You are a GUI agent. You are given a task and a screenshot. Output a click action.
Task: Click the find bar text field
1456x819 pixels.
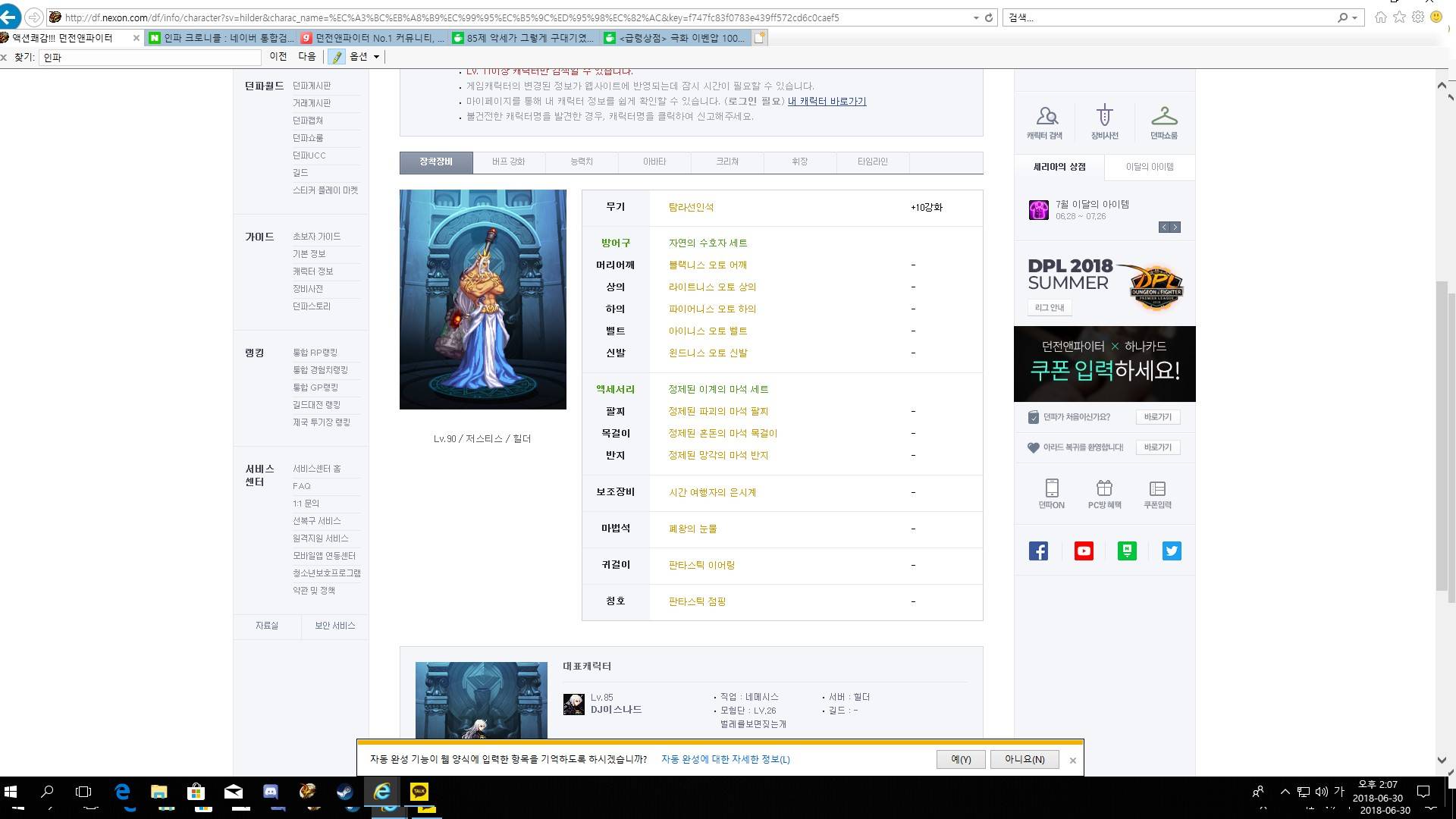(x=150, y=57)
